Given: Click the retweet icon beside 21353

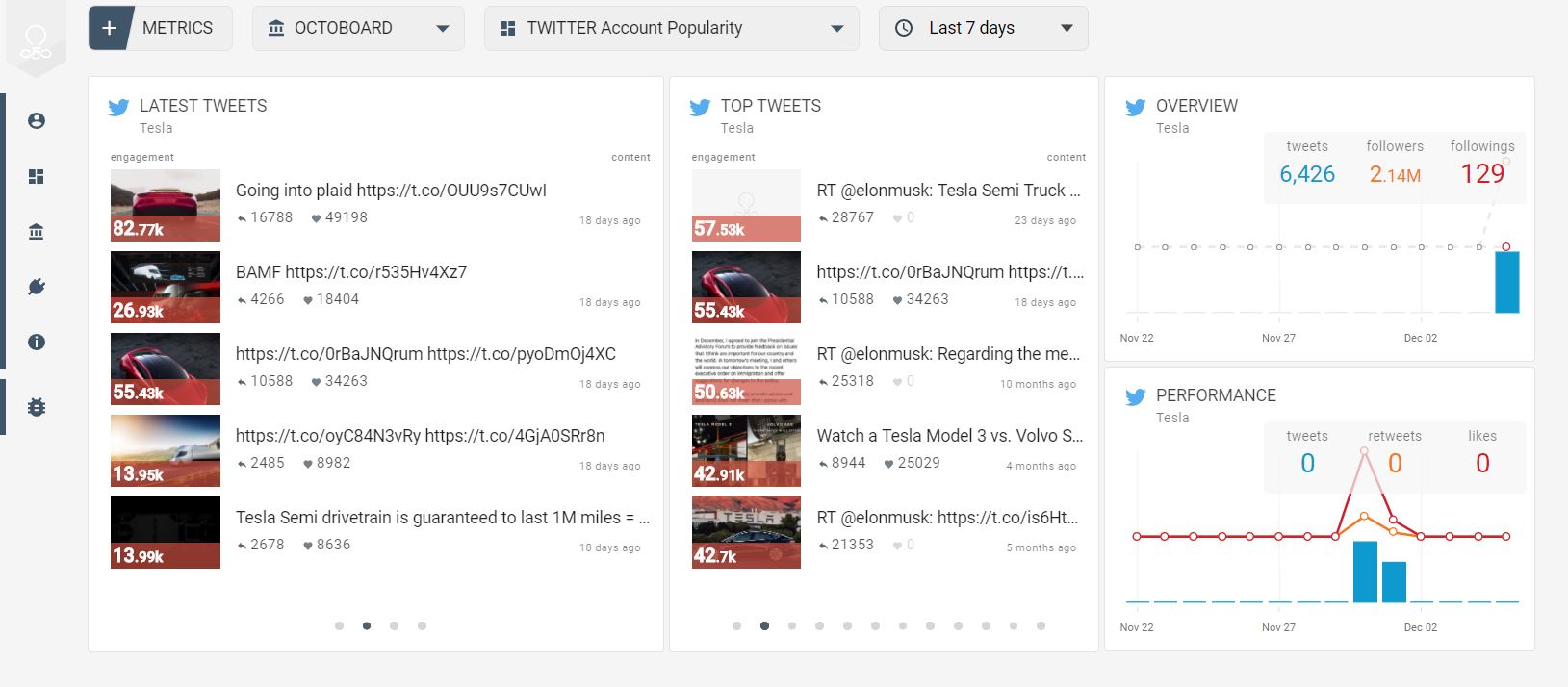Looking at the screenshot, I should coord(823,546).
